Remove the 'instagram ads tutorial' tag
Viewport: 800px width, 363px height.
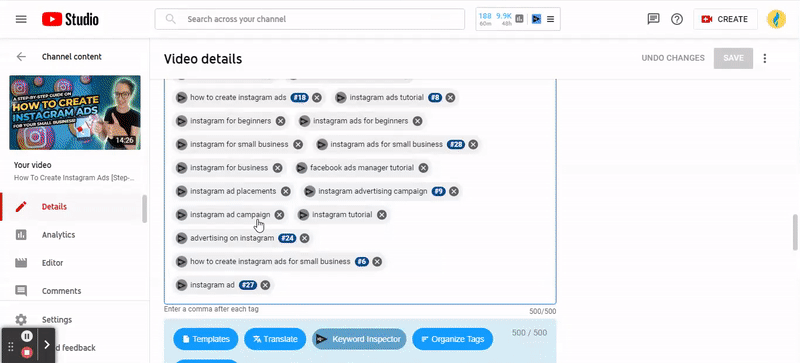450,98
